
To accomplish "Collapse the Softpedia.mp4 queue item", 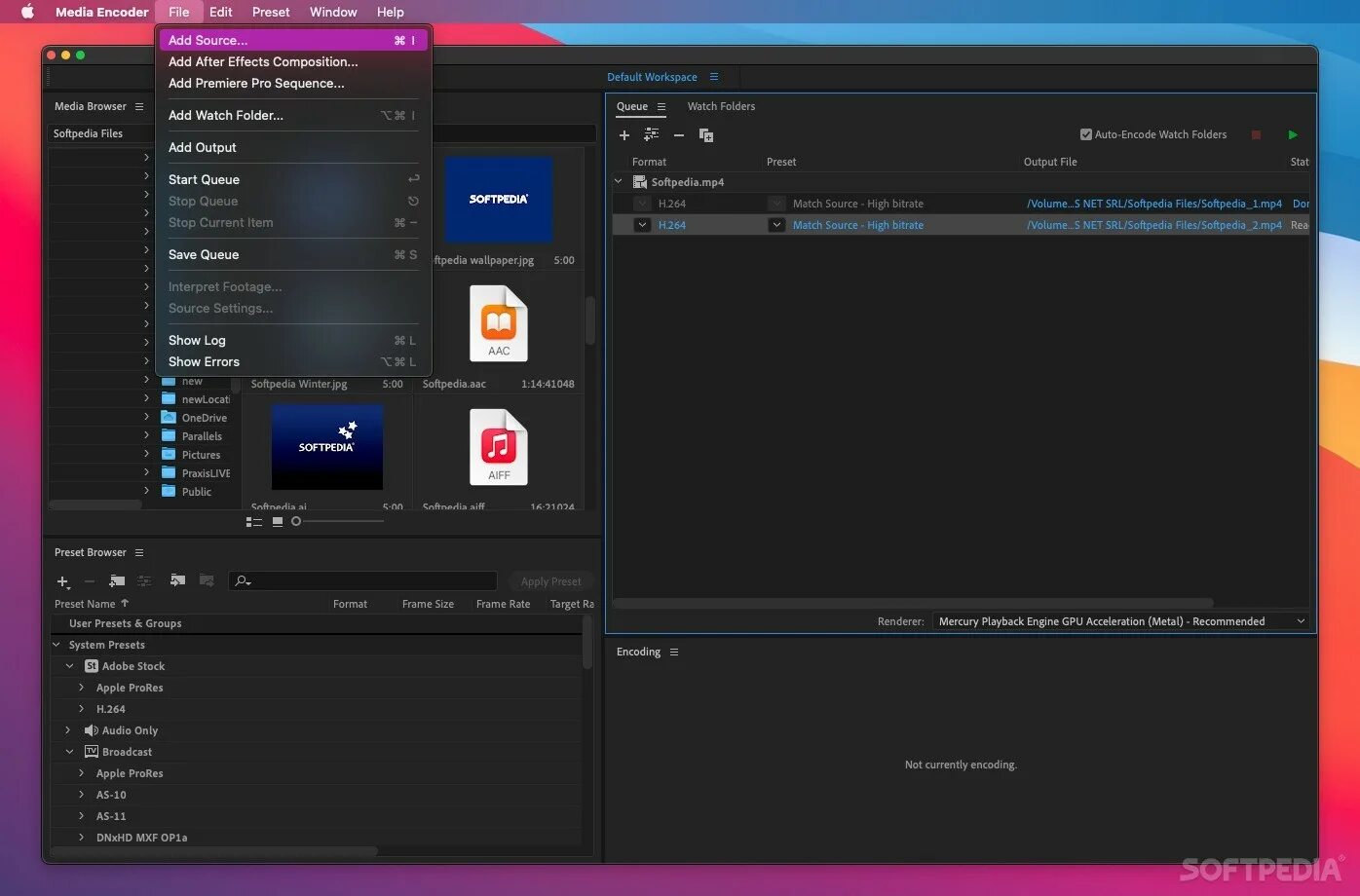I will [619, 182].
